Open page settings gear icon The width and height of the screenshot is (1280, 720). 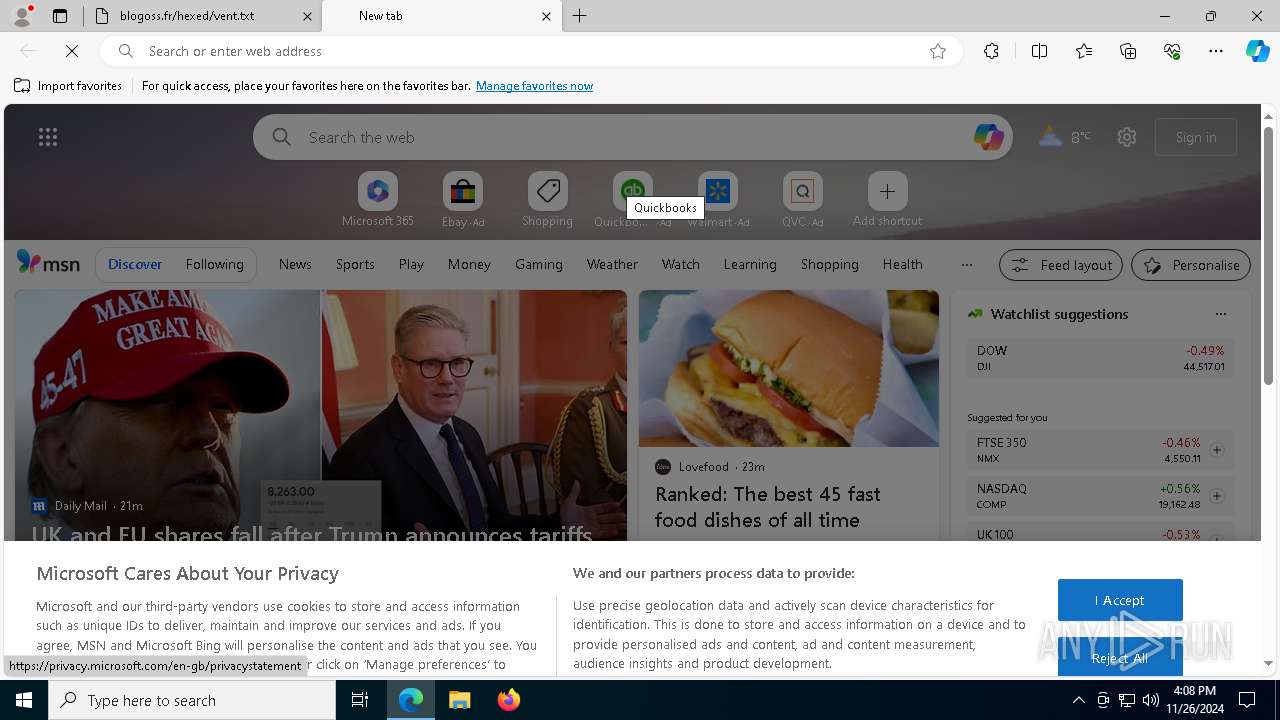click(x=1127, y=137)
